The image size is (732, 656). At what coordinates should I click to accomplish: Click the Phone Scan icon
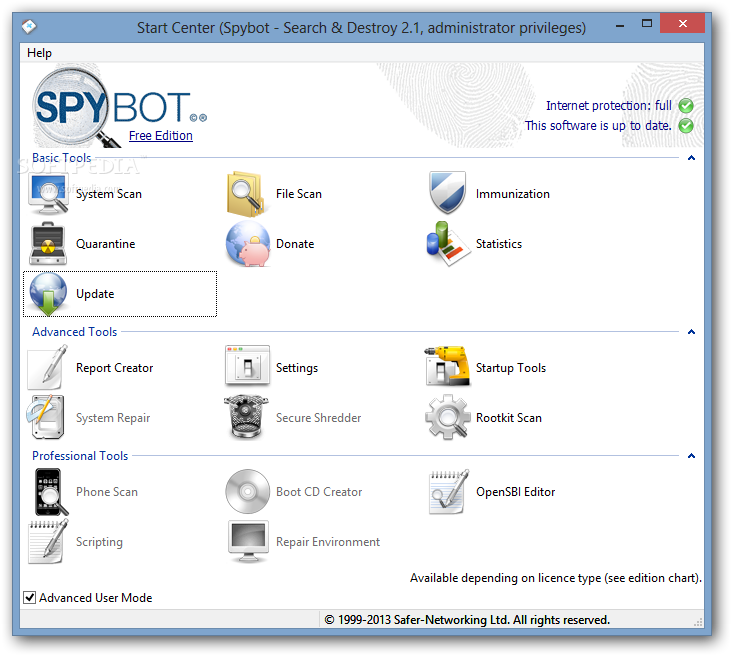50,492
